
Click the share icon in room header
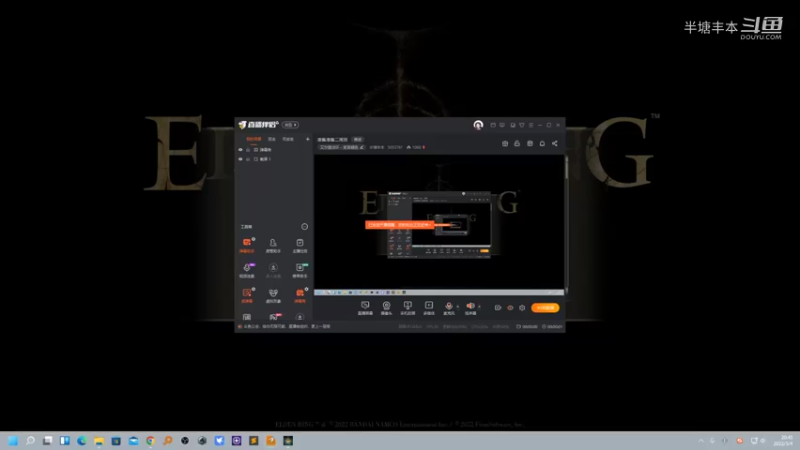[555, 143]
